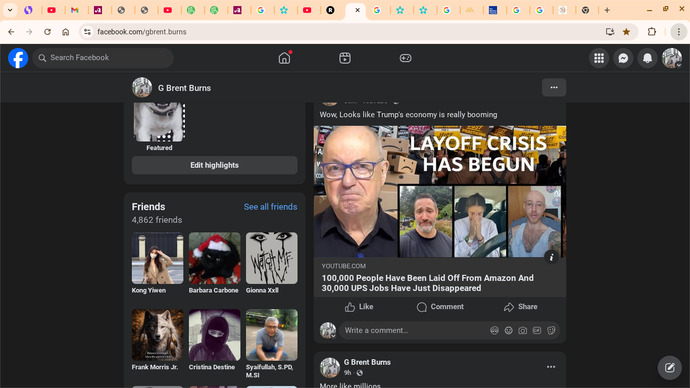This screenshot has height=388, width=690.
Task: Open the 9h timestamp link
Action: pos(347,373)
